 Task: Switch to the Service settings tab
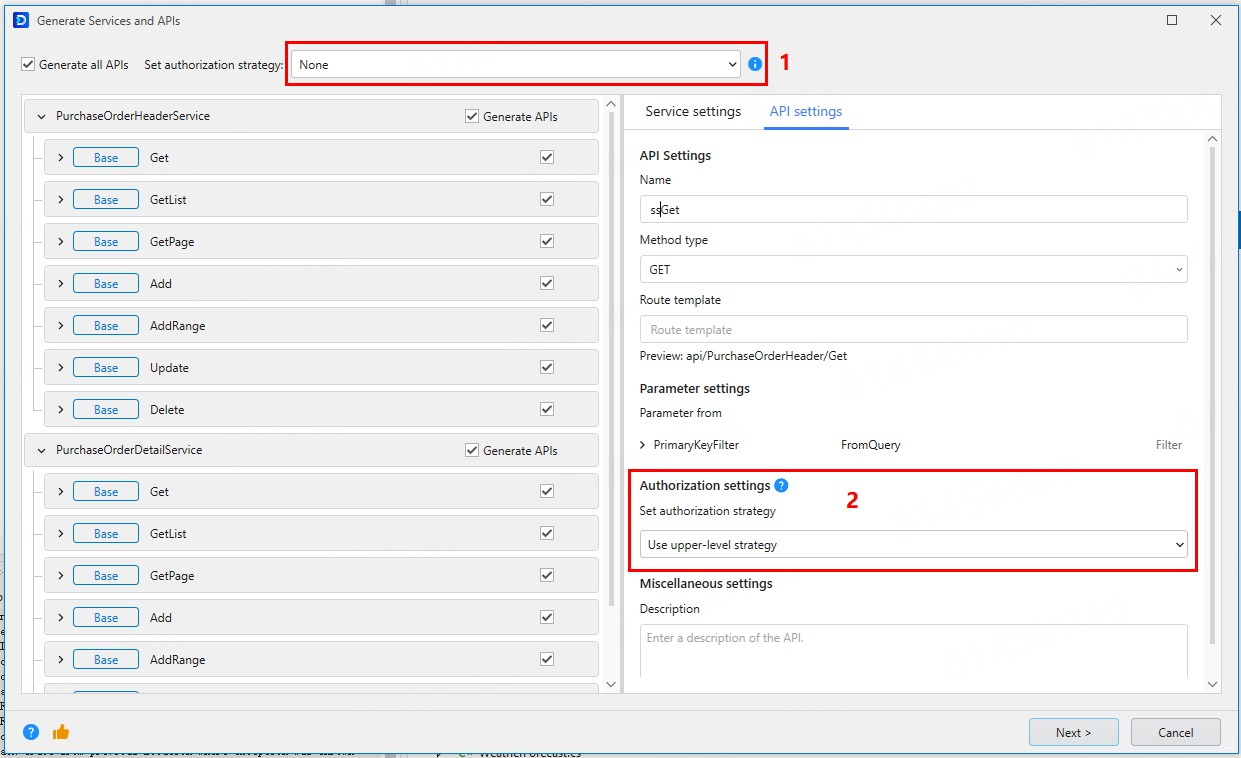pos(693,111)
